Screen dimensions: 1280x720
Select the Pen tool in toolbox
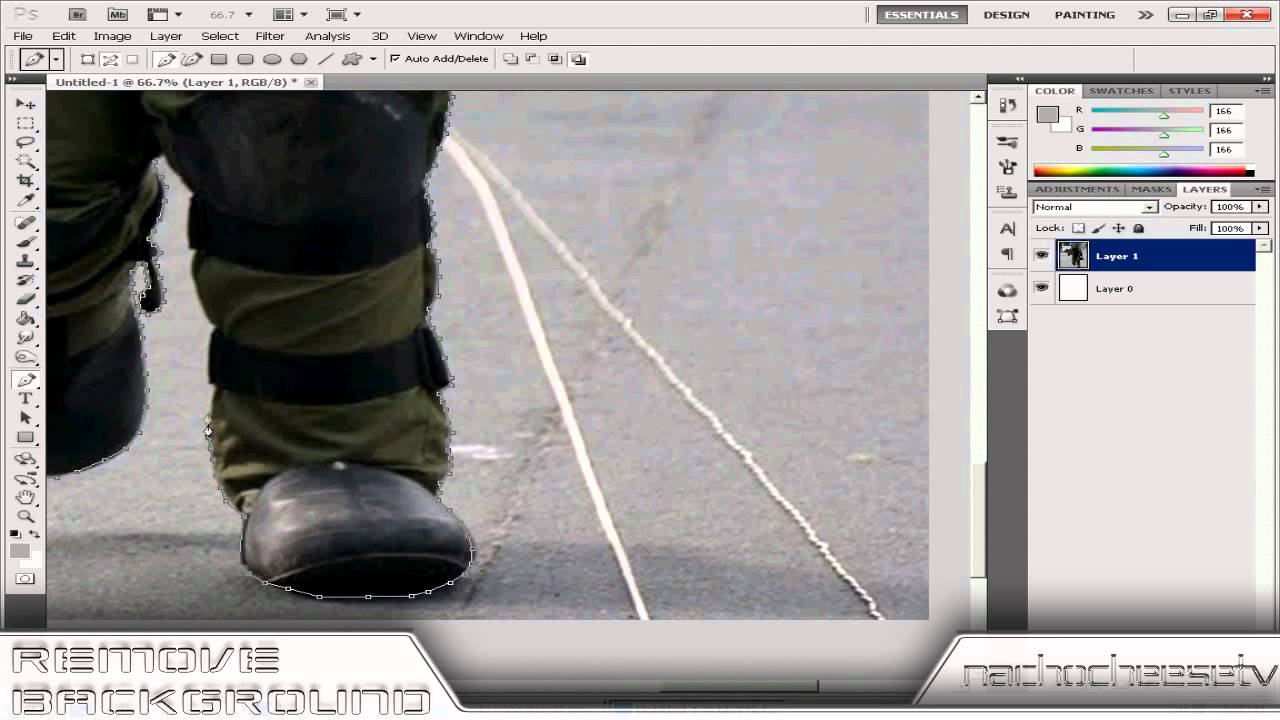pyautogui.click(x=26, y=380)
